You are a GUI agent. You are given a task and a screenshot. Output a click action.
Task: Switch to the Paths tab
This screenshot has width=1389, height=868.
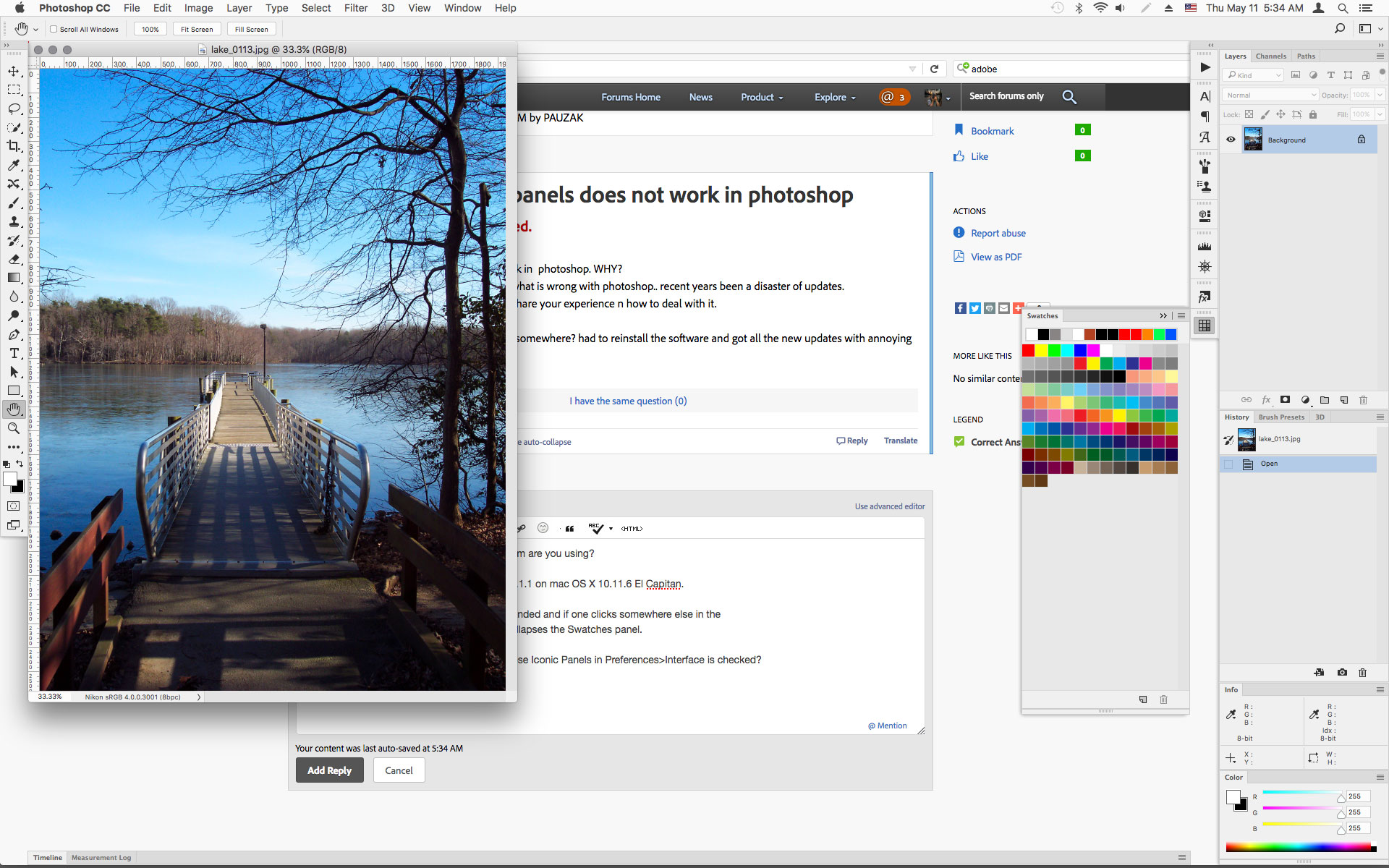(x=1306, y=56)
